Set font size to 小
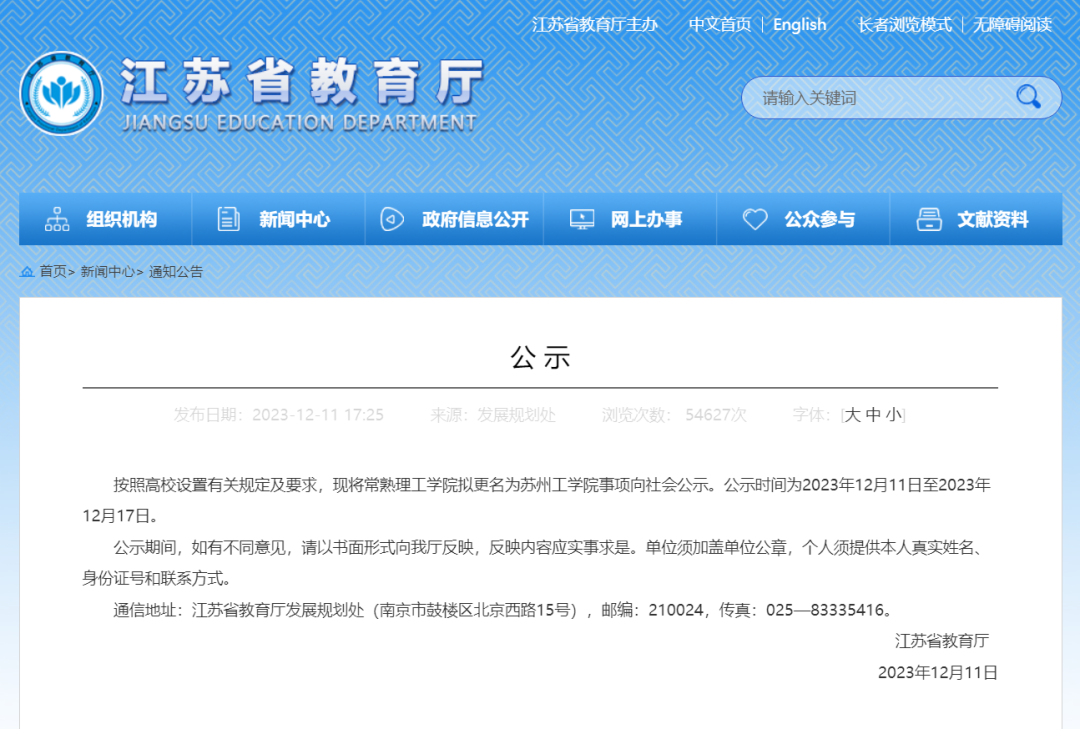1080x729 pixels. [893, 415]
